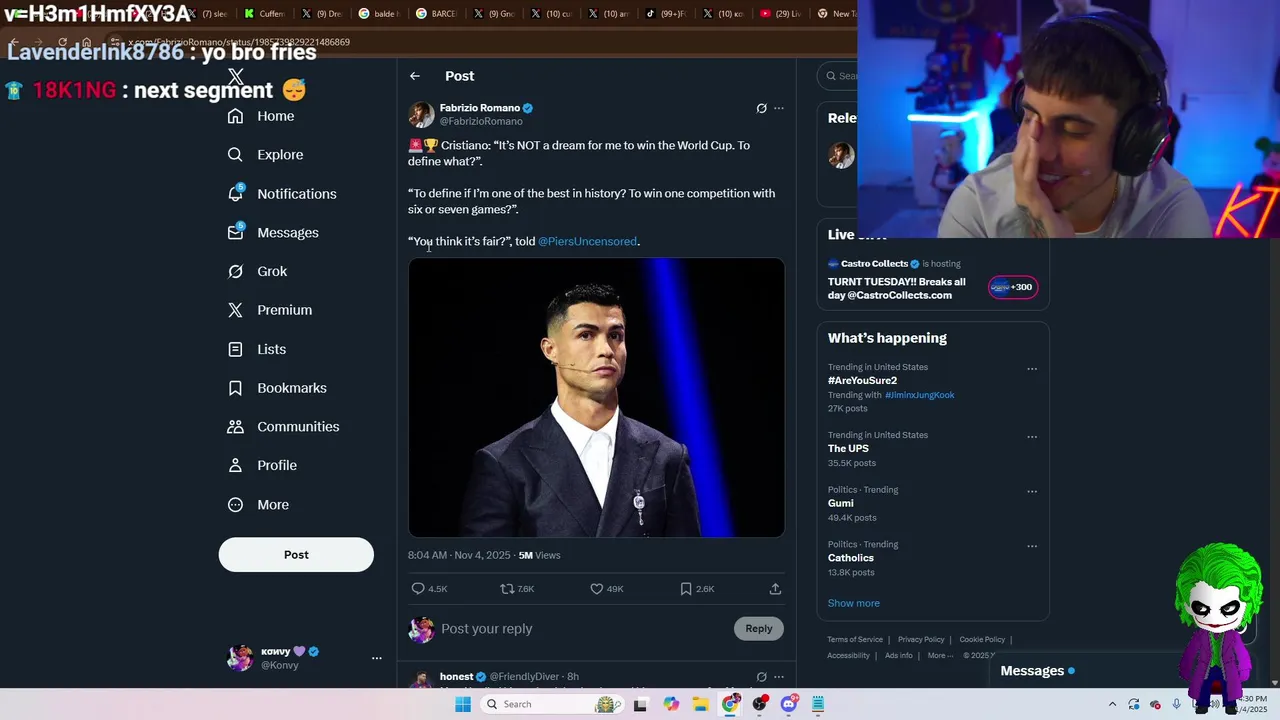Click the share icon on the post
The height and width of the screenshot is (720, 1280).
tap(775, 589)
